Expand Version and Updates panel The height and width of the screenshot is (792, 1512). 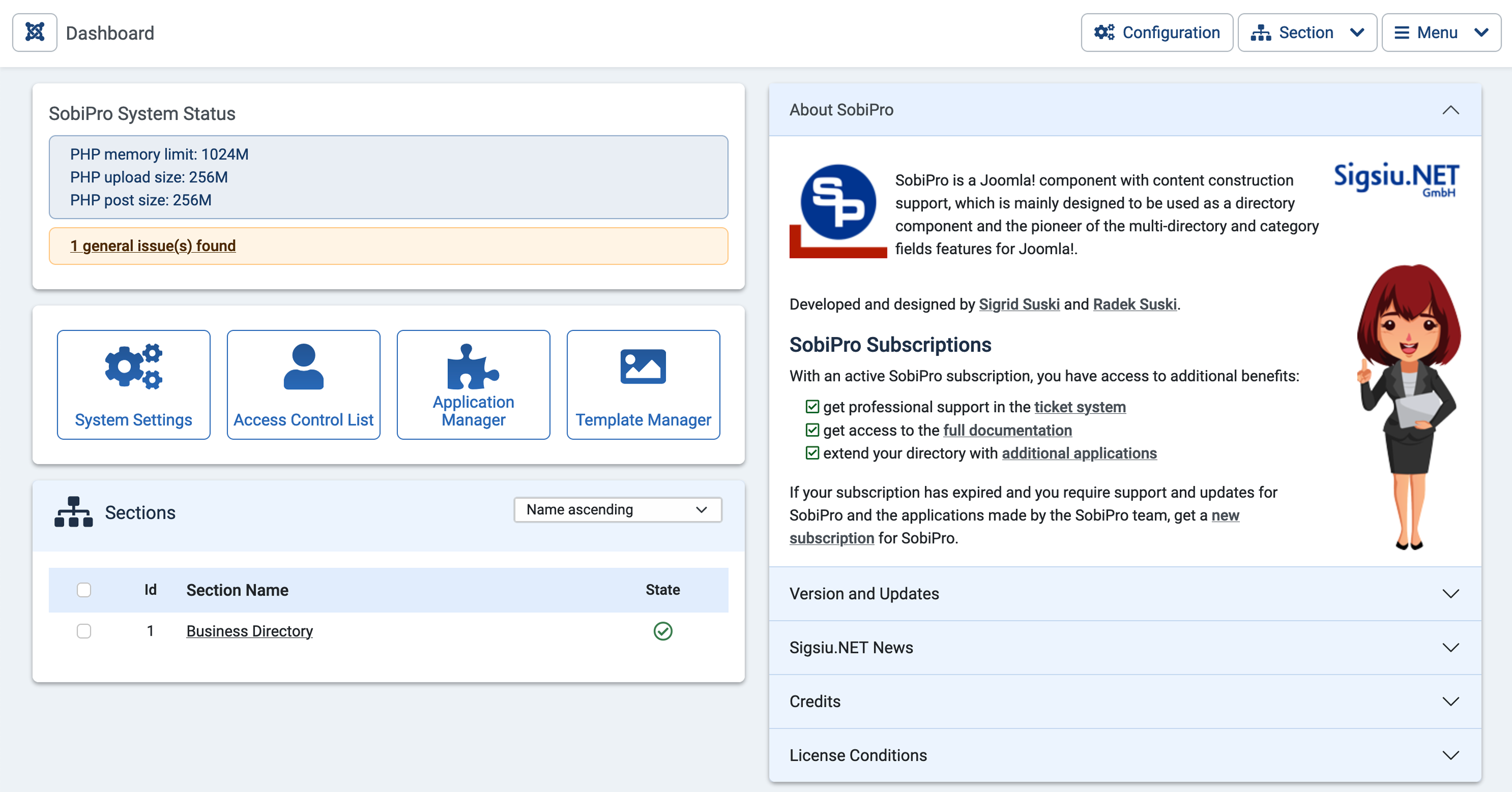coord(1125,593)
